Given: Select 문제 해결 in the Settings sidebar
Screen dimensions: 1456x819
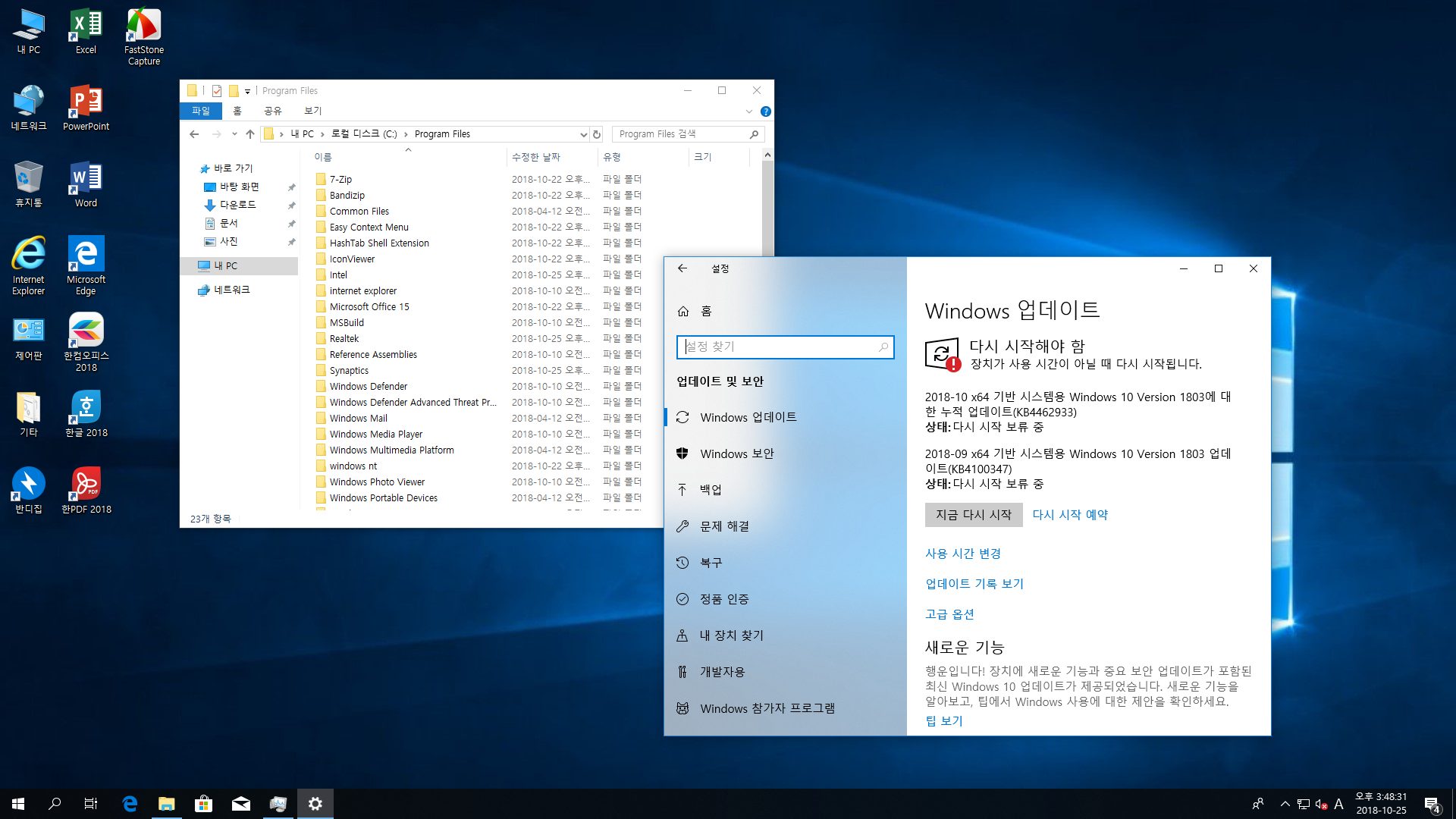Looking at the screenshot, I should 785,526.
